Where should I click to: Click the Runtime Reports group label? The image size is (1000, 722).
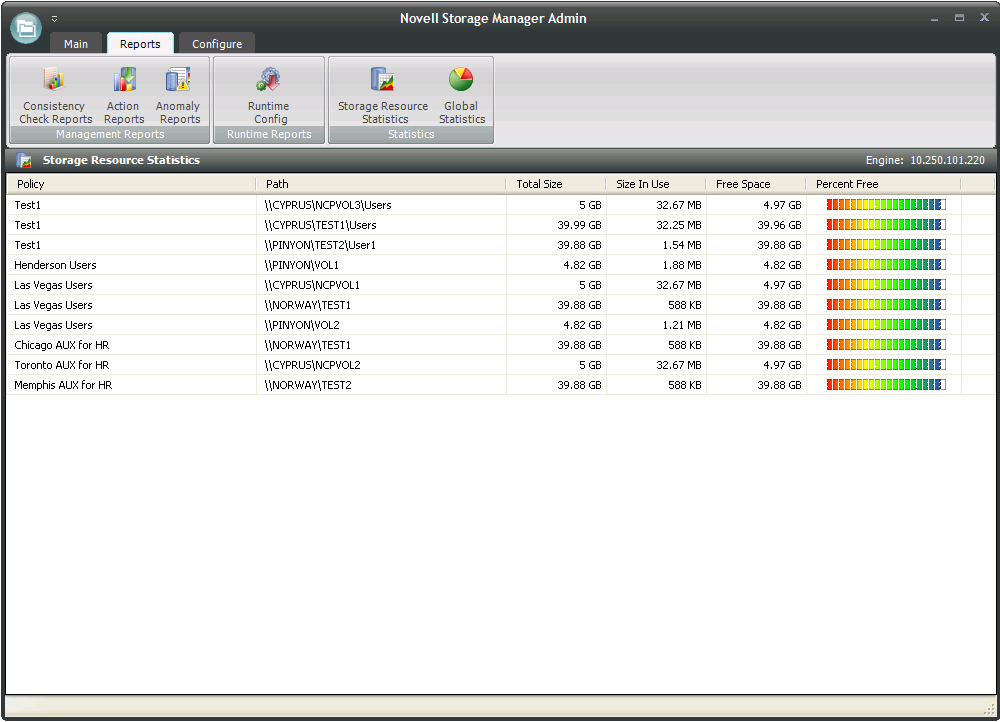(x=269, y=134)
